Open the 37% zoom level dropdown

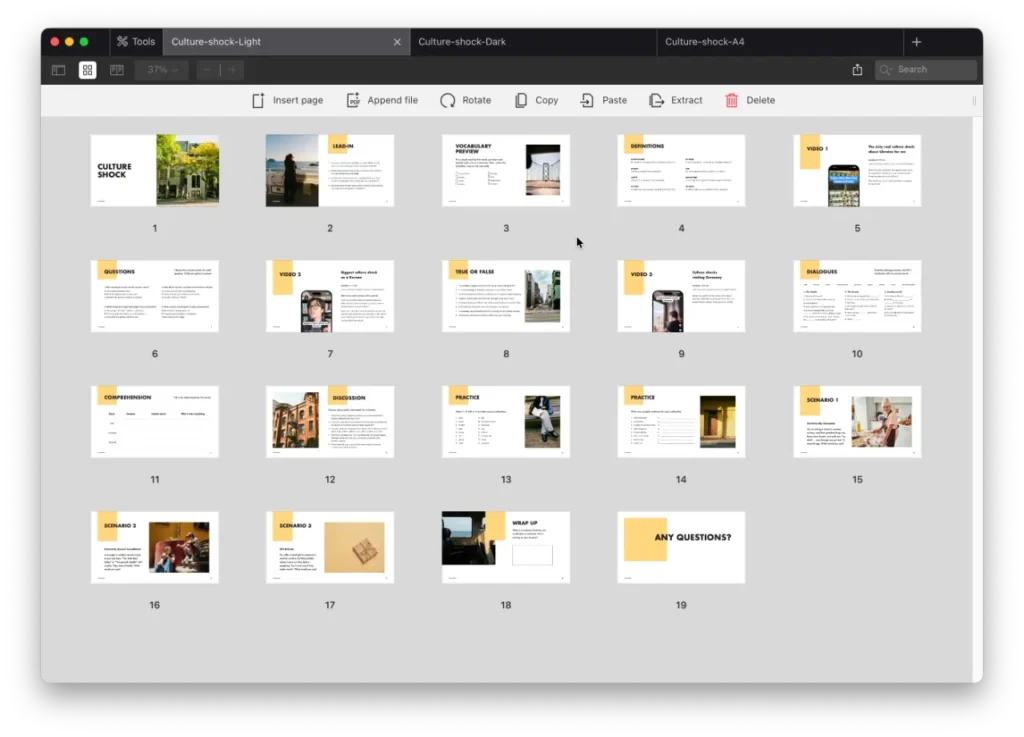(161, 70)
